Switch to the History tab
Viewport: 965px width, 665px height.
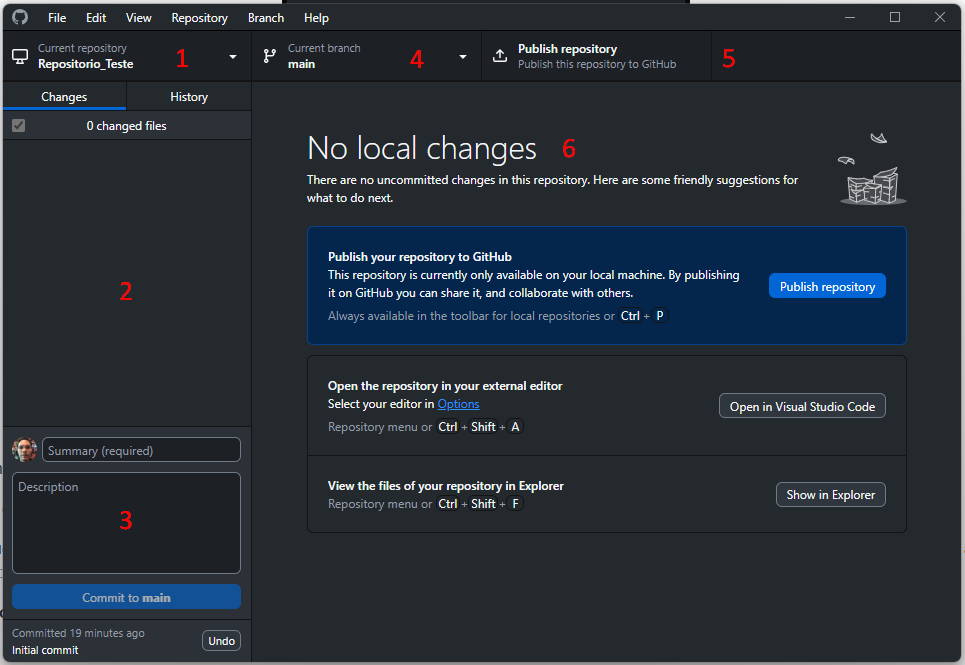(189, 97)
